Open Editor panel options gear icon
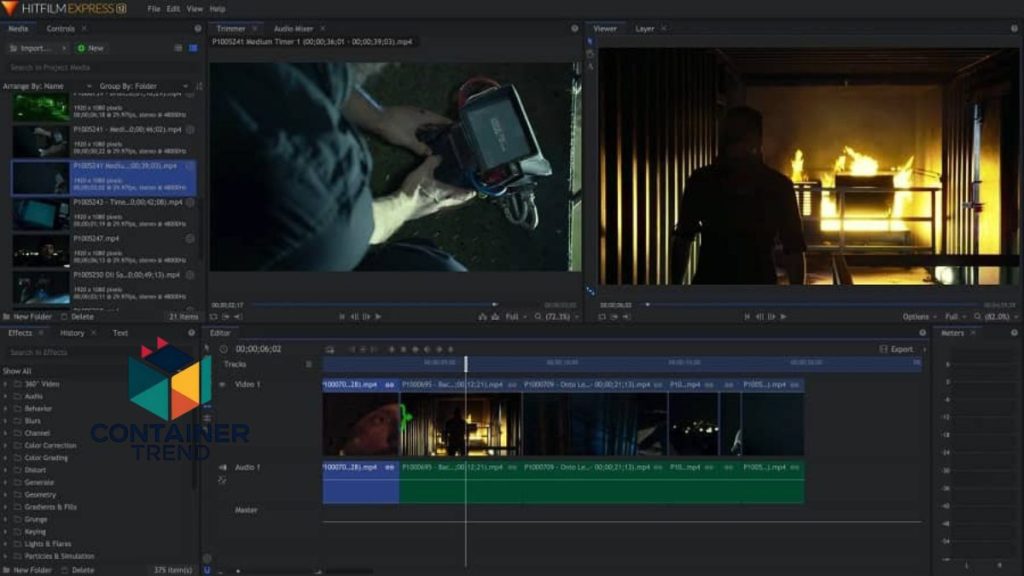The image size is (1024, 576). 923,333
